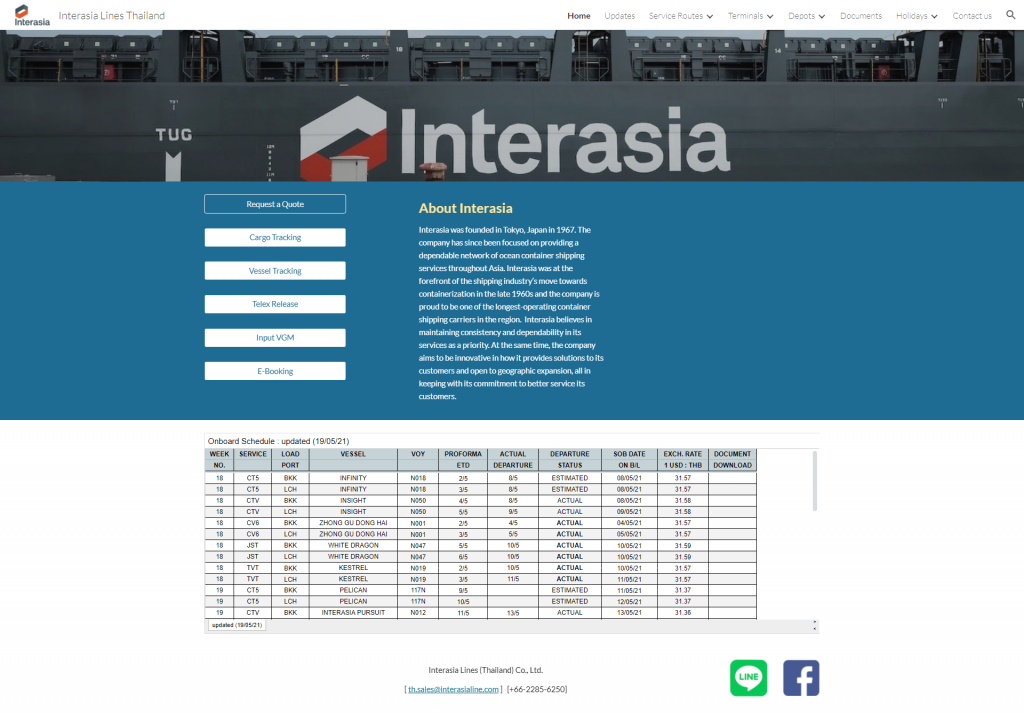This screenshot has height=713, width=1024.
Task: Click the Cargo Tracking button
Action: [x=275, y=237]
